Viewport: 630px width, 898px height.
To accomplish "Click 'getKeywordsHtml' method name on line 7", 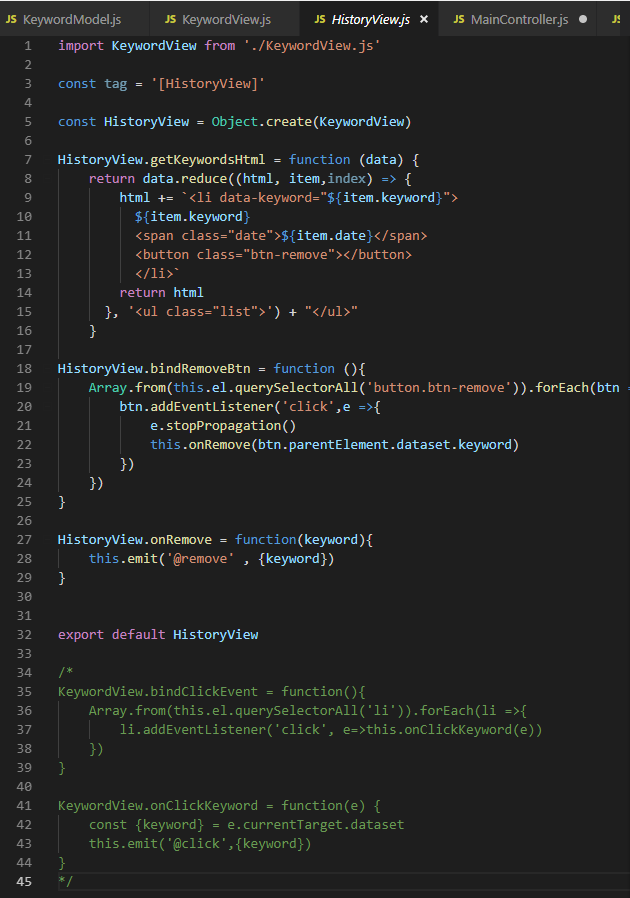I will point(208,160).
